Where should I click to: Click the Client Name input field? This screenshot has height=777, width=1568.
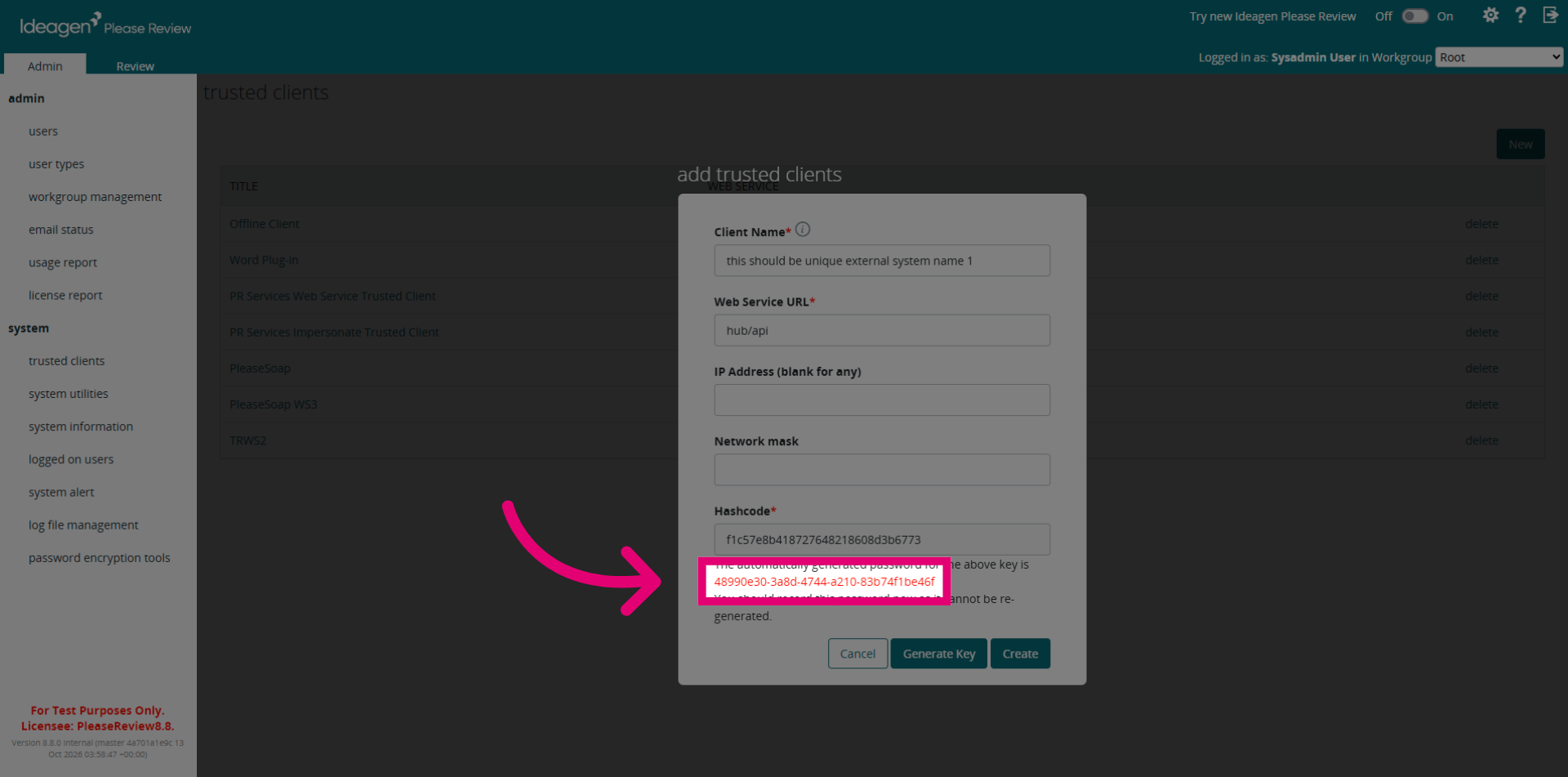pyautogui.click(x=882, y=261)
